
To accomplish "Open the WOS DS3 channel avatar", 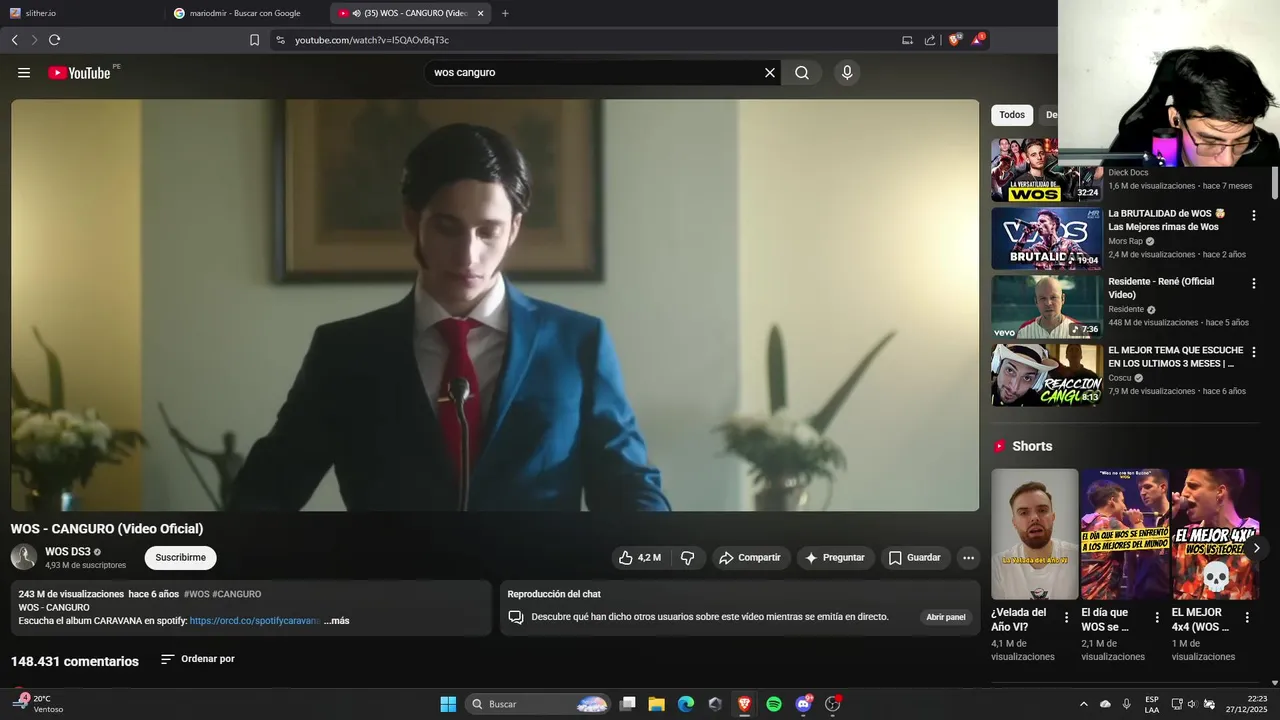I will tap(24, 558).
